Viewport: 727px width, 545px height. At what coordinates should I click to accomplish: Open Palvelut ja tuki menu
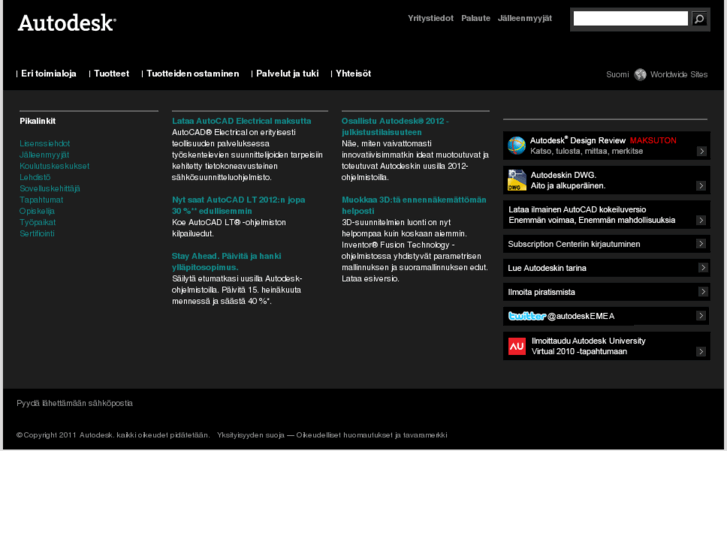[287, 74]
